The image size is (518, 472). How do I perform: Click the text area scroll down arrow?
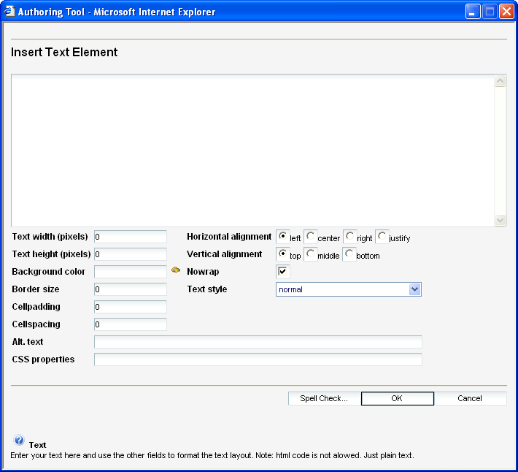(x=500, y=220)
